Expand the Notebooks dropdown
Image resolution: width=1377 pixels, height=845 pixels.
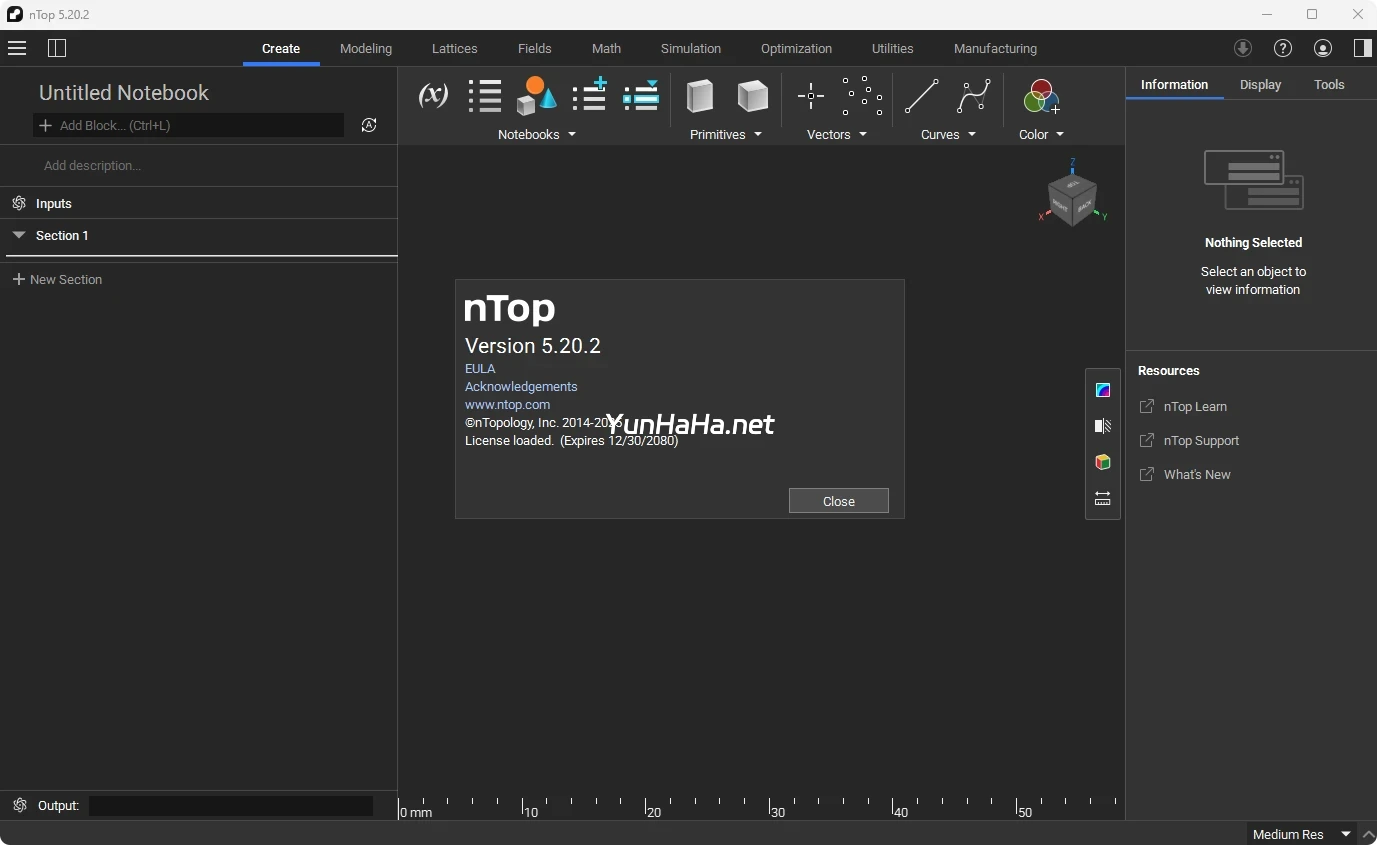click(537, 134)
